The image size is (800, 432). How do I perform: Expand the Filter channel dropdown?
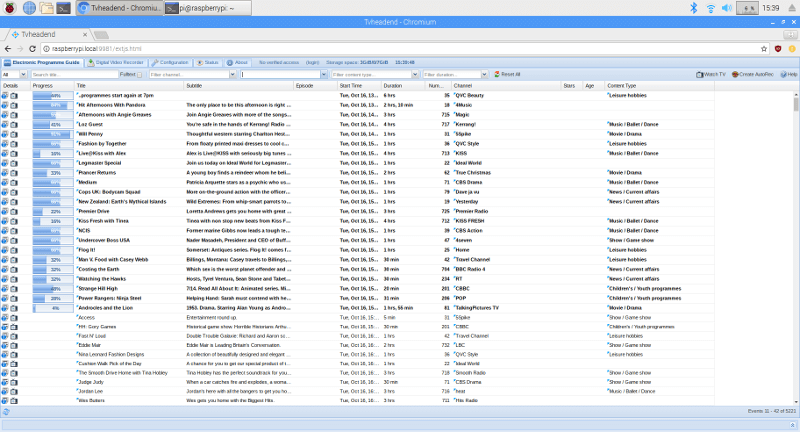click(x=233, y=74)
